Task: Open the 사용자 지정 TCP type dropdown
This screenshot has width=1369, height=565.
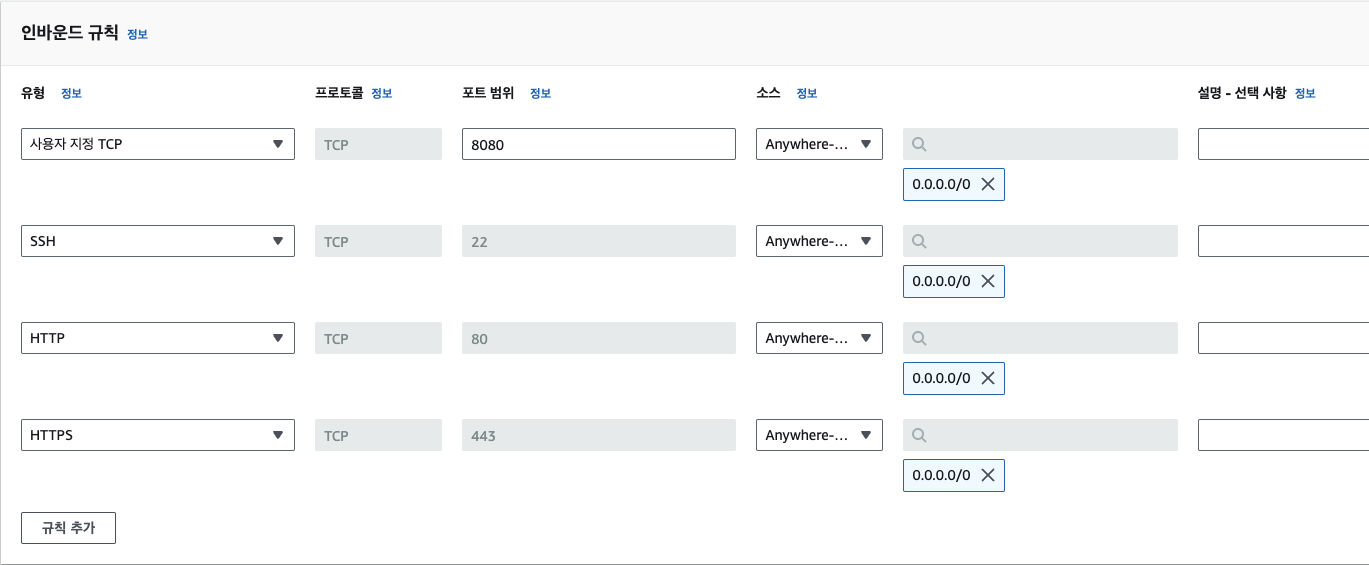Action: (158, 144)
